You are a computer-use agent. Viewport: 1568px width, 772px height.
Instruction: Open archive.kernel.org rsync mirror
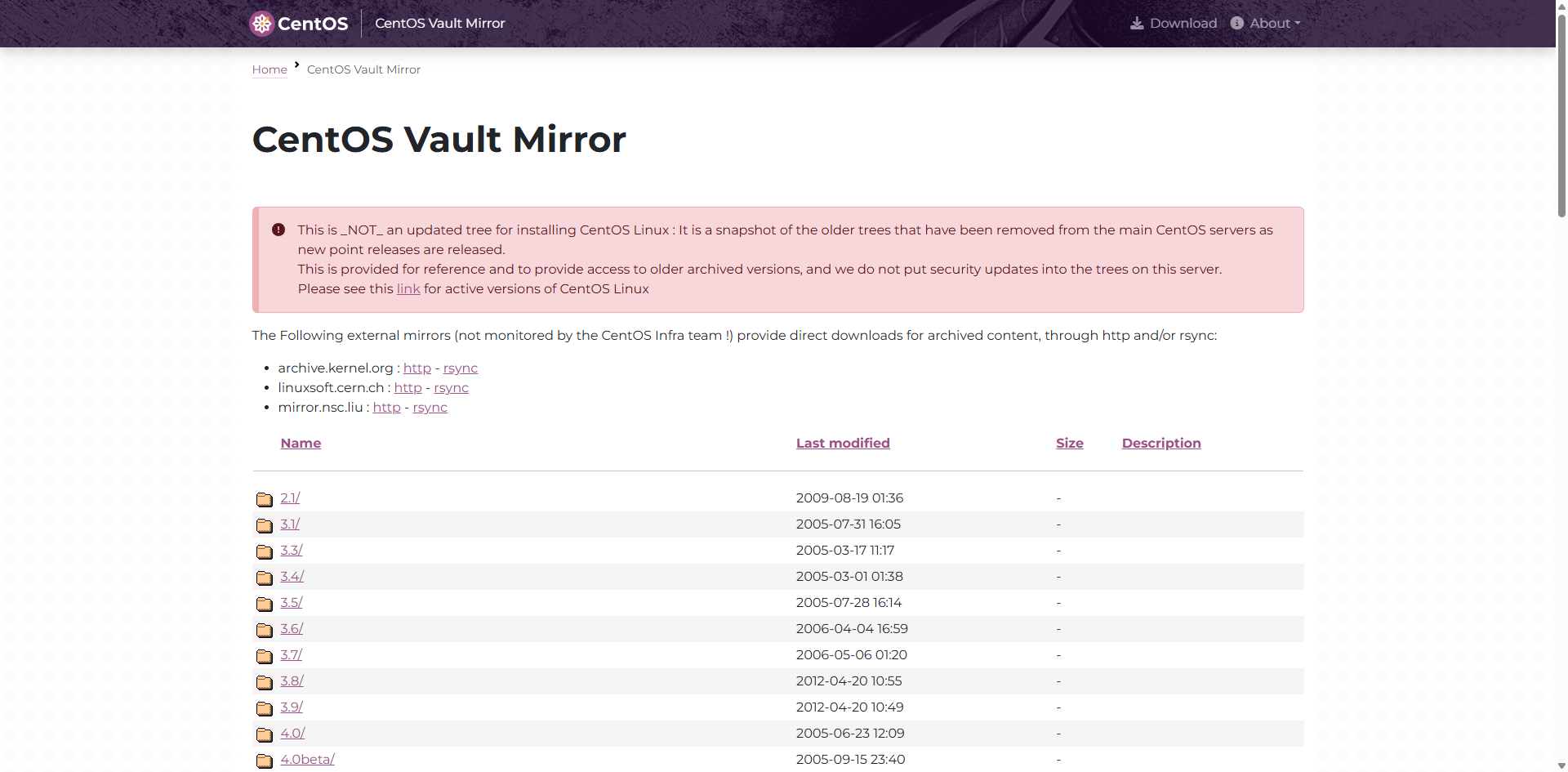(x=461, y=368)
